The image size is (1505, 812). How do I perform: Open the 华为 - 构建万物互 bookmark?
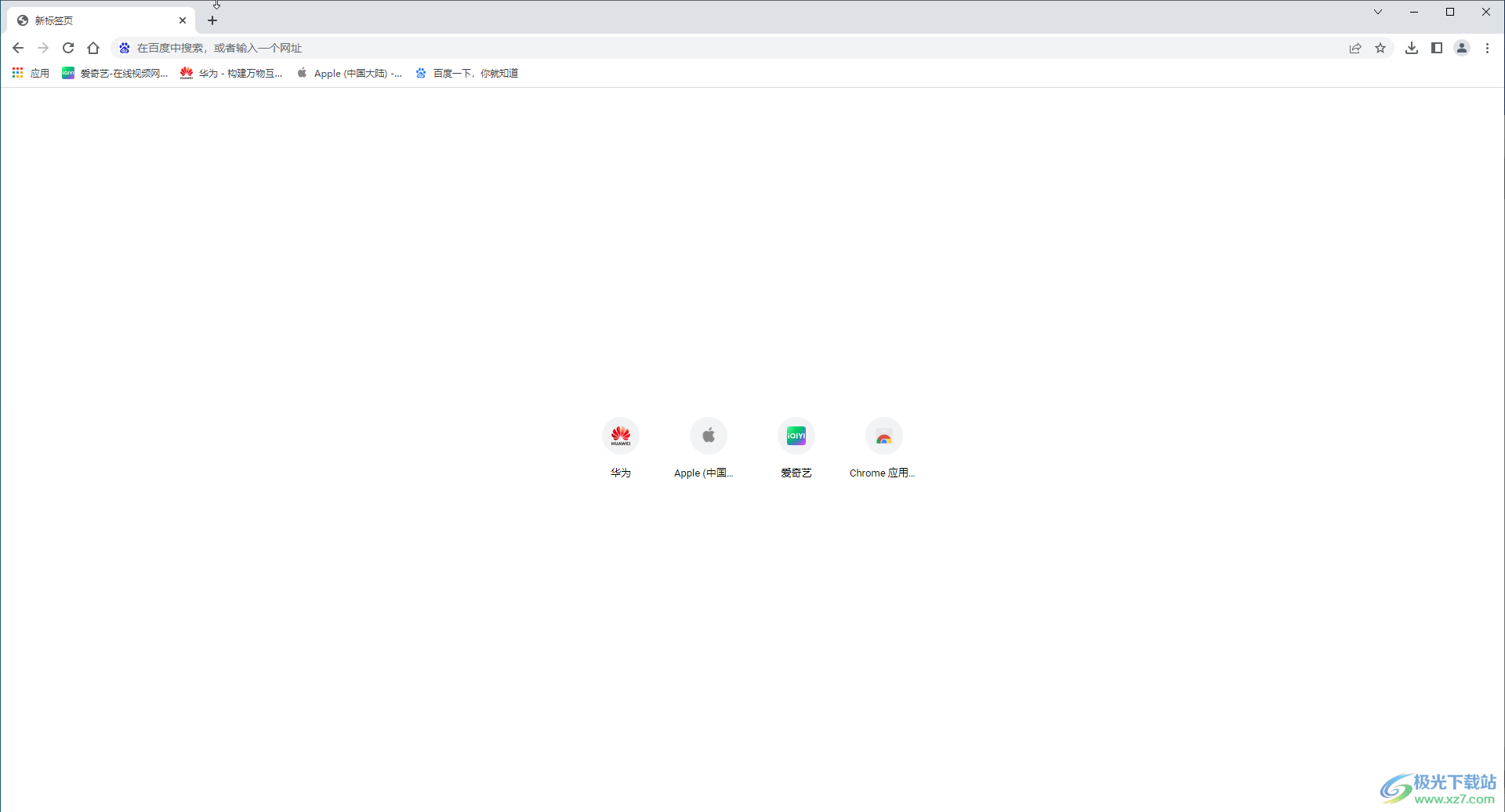tap(231, 73)
